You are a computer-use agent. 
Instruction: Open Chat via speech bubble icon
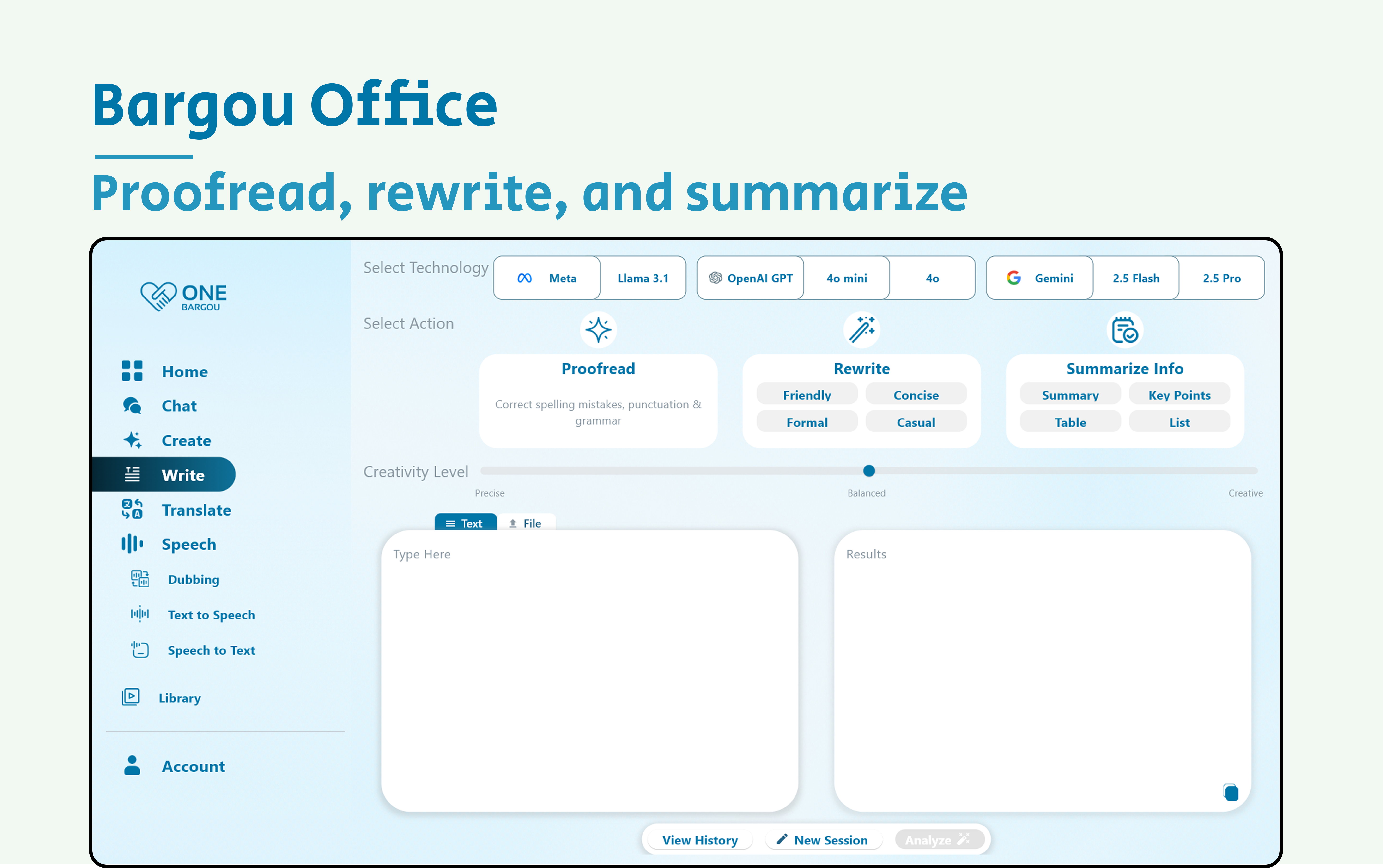pos(132,405)
